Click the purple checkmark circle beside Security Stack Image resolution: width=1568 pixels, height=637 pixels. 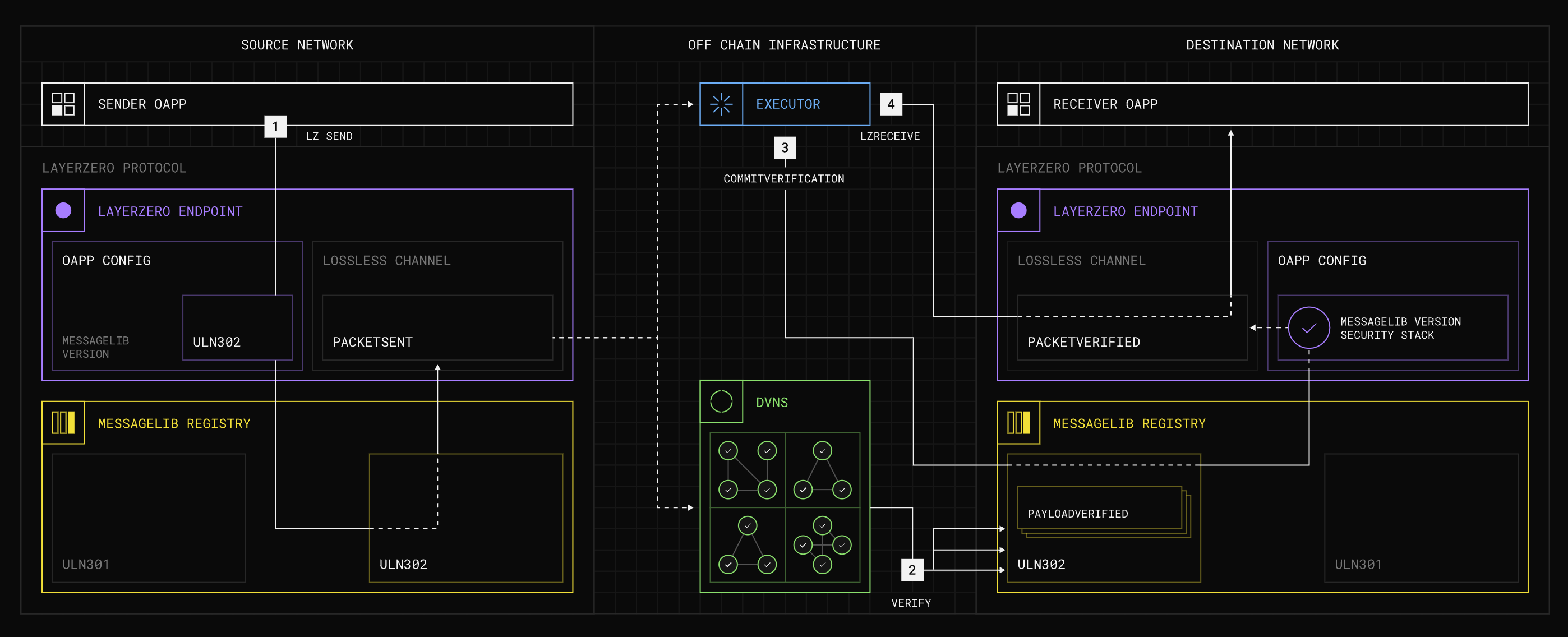click(x=1309, y=328)
